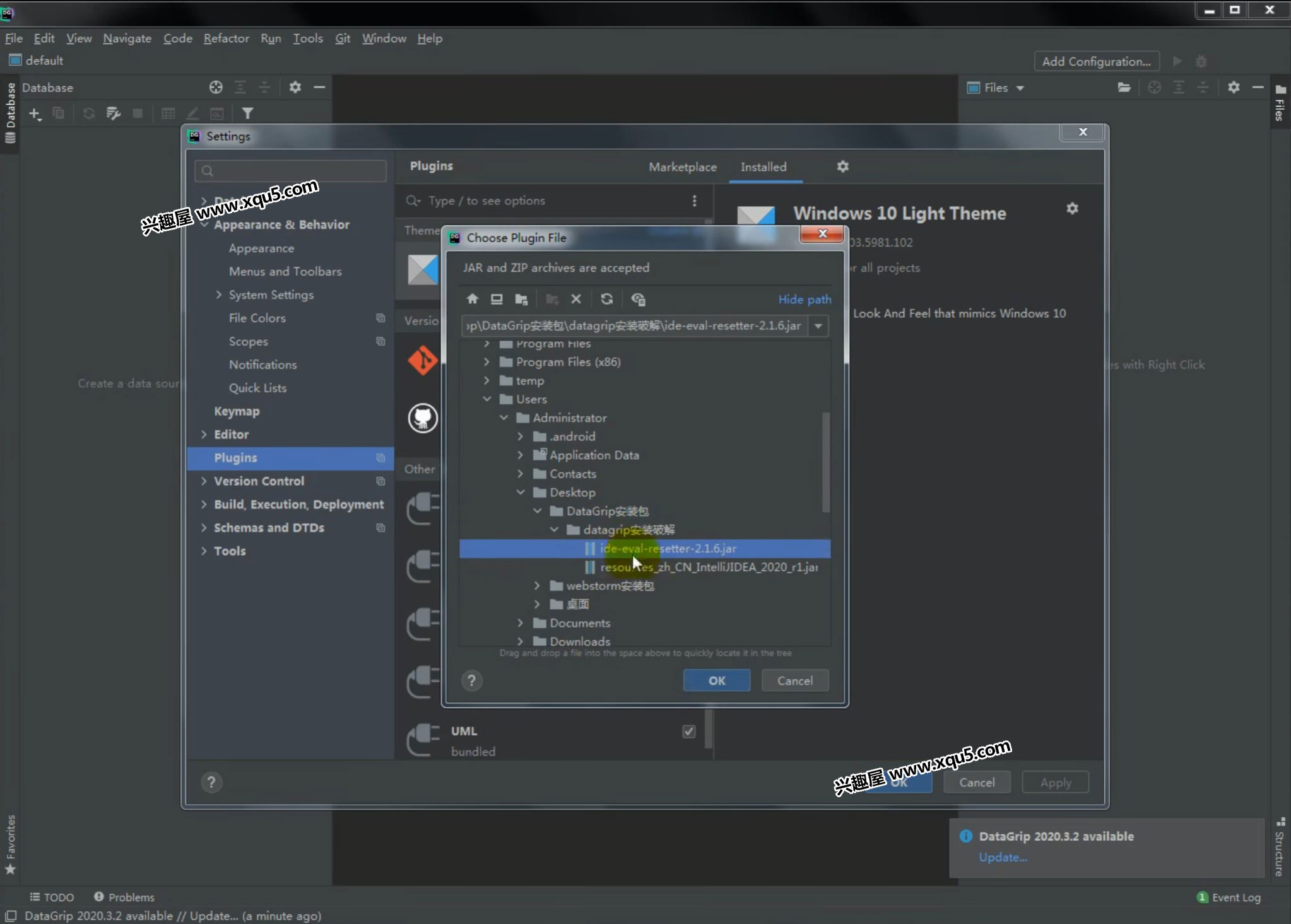Open Menus and Toolbars settings
The height and width of the screenshot is (924, 1291).
point(285,271)
